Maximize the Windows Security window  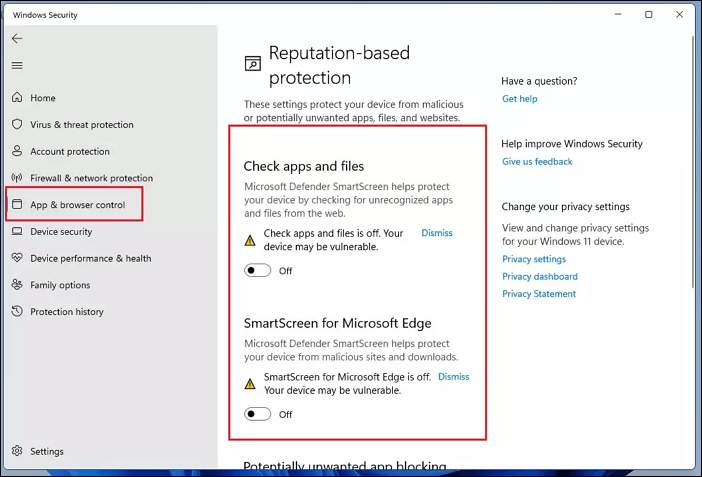pos(648,14)
